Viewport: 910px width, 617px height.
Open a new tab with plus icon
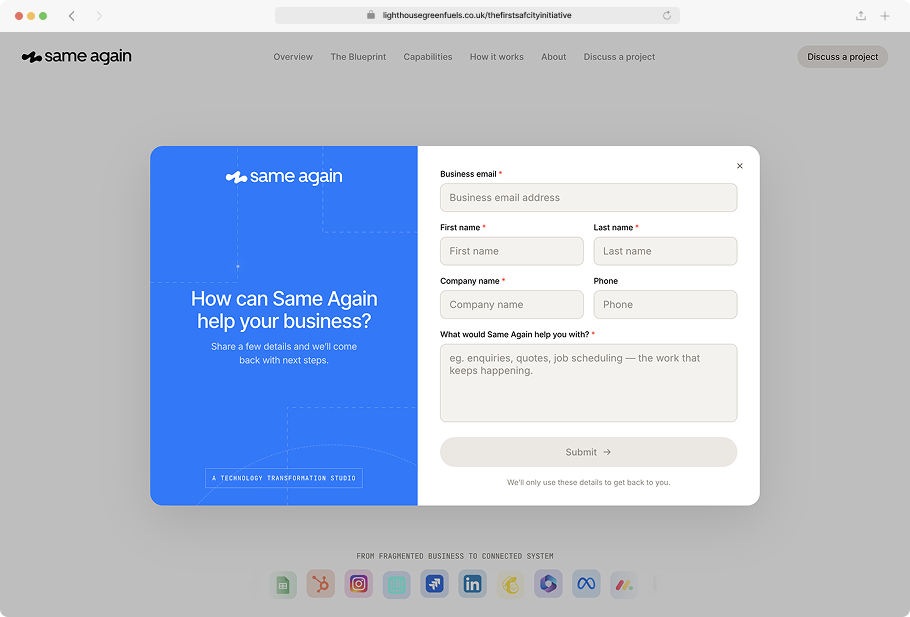(x=884, y=16)
